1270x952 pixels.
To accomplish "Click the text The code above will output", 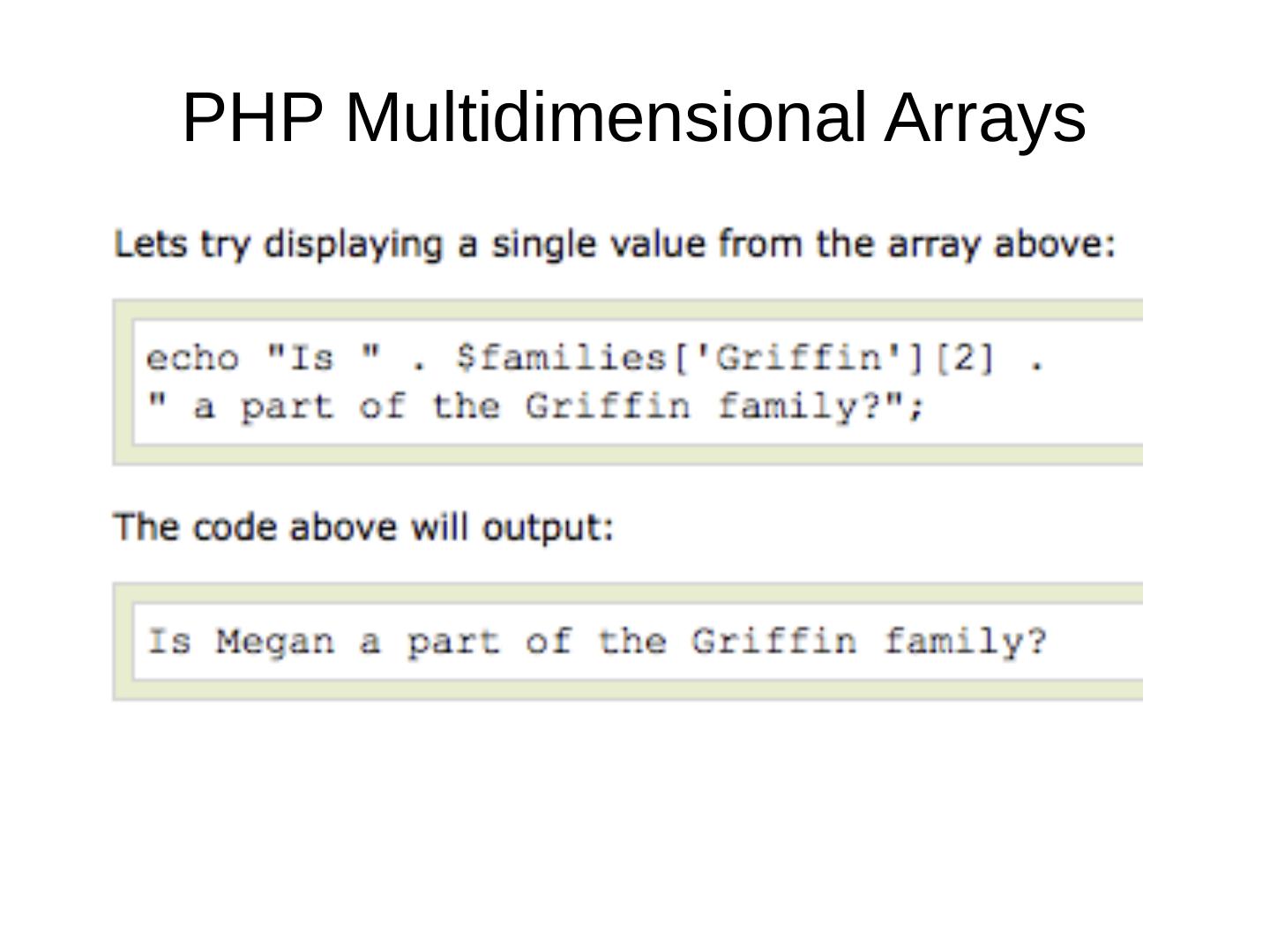I will click(363, 527).
